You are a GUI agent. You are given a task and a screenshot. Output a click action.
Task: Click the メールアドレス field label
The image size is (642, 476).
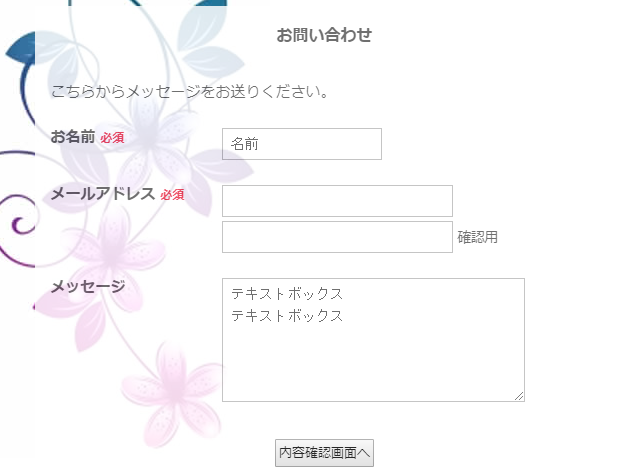pos(103,194)
